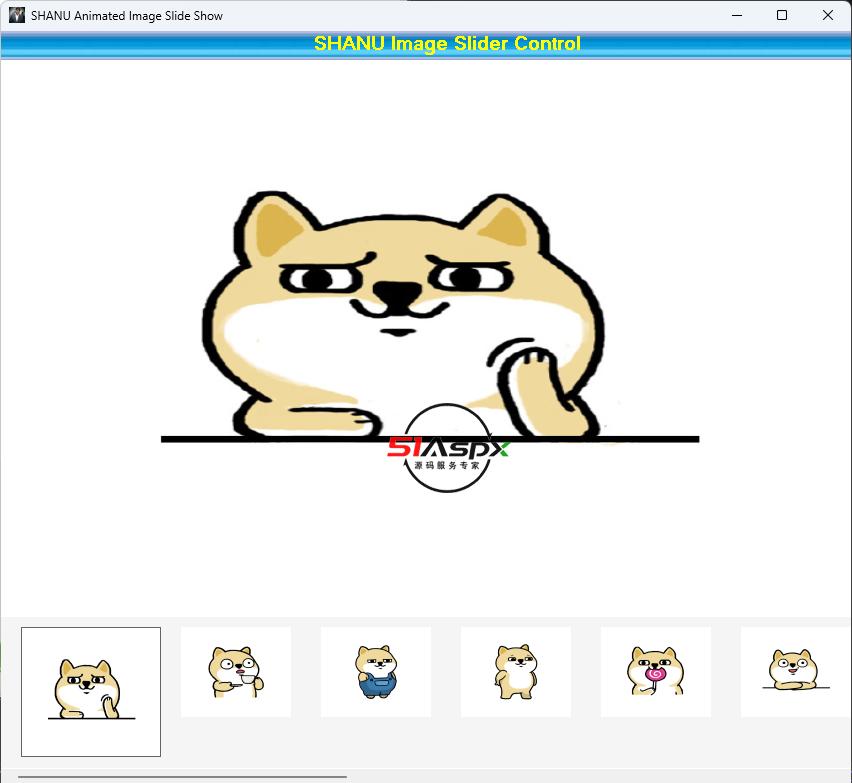This screenshot has width=852, height=783.
Task: Select the partially visible crossed-arms dog thumbnail
Action: click(x=794, y=671)
